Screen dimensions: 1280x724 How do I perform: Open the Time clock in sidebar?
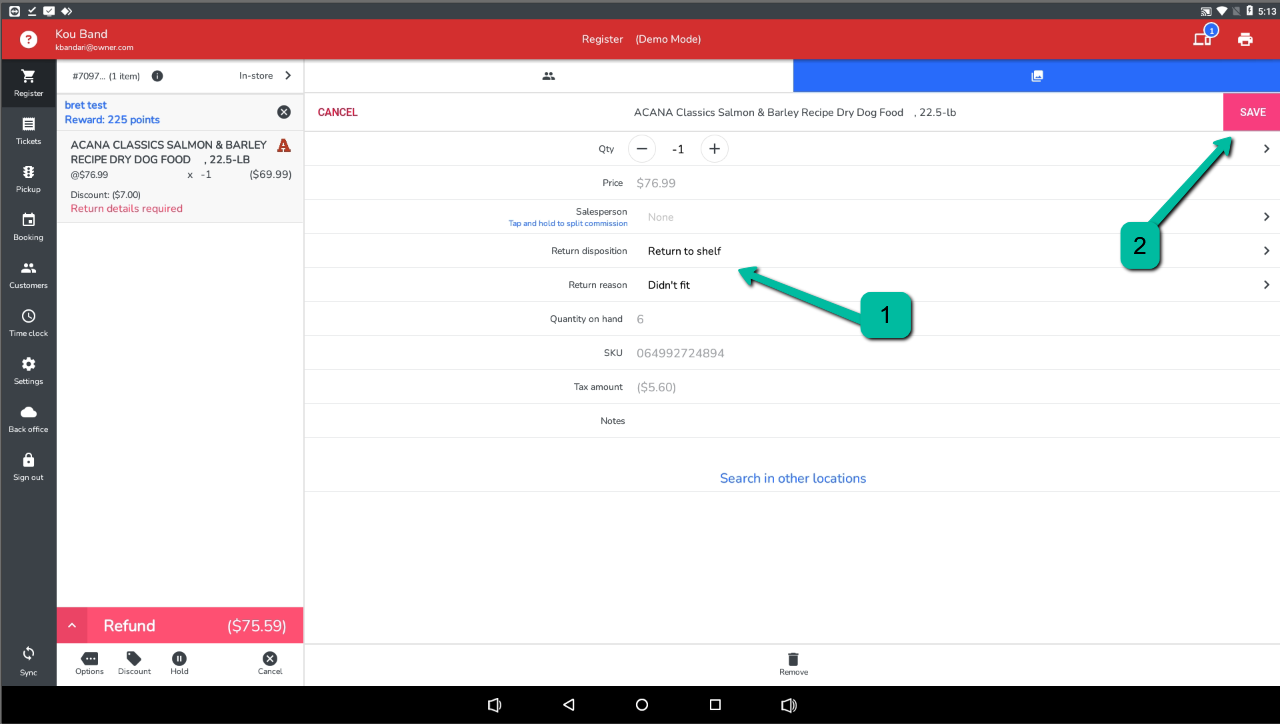(x=28, y=322)
